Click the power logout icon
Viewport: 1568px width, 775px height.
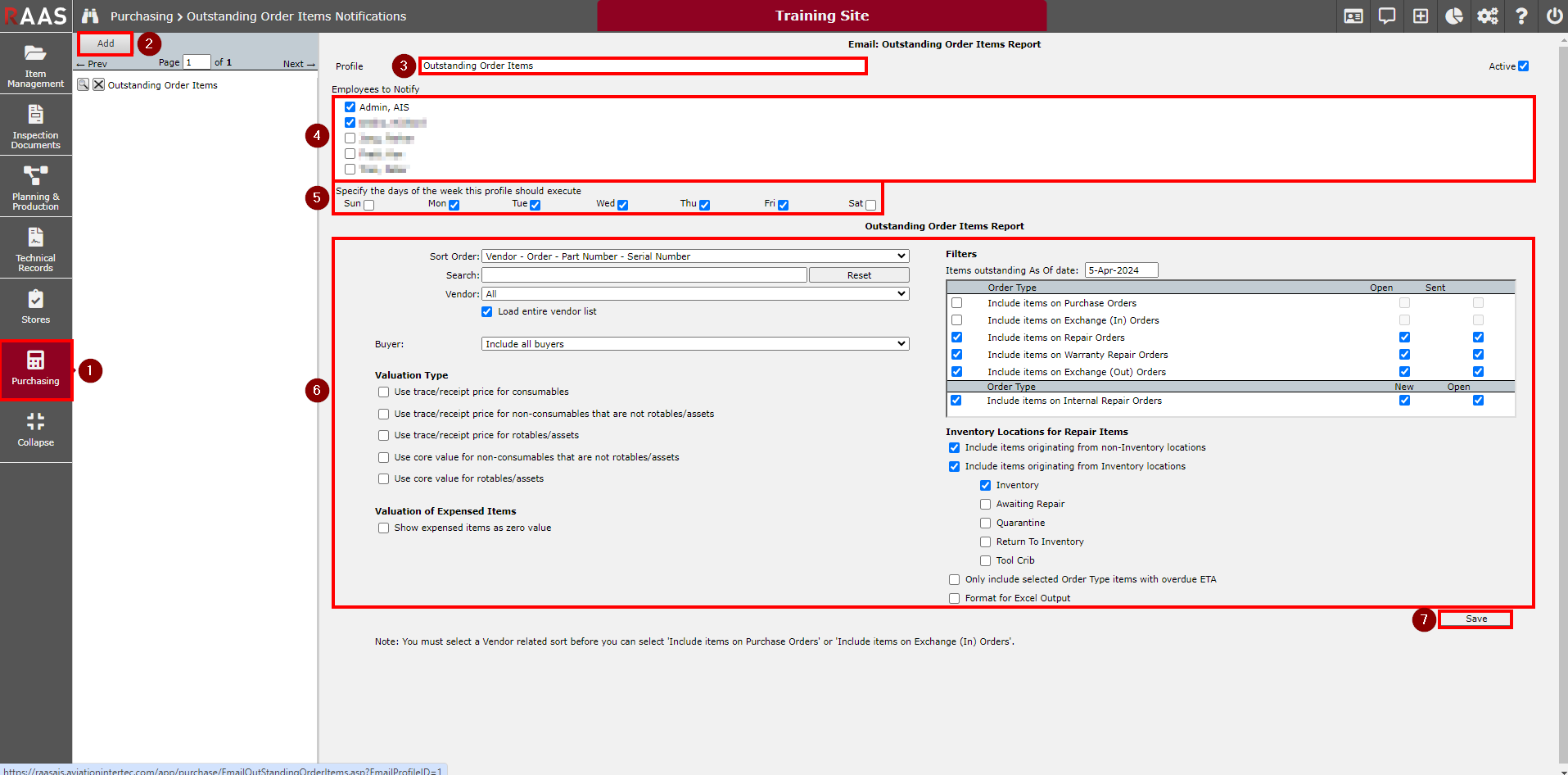coord(1553,16)
